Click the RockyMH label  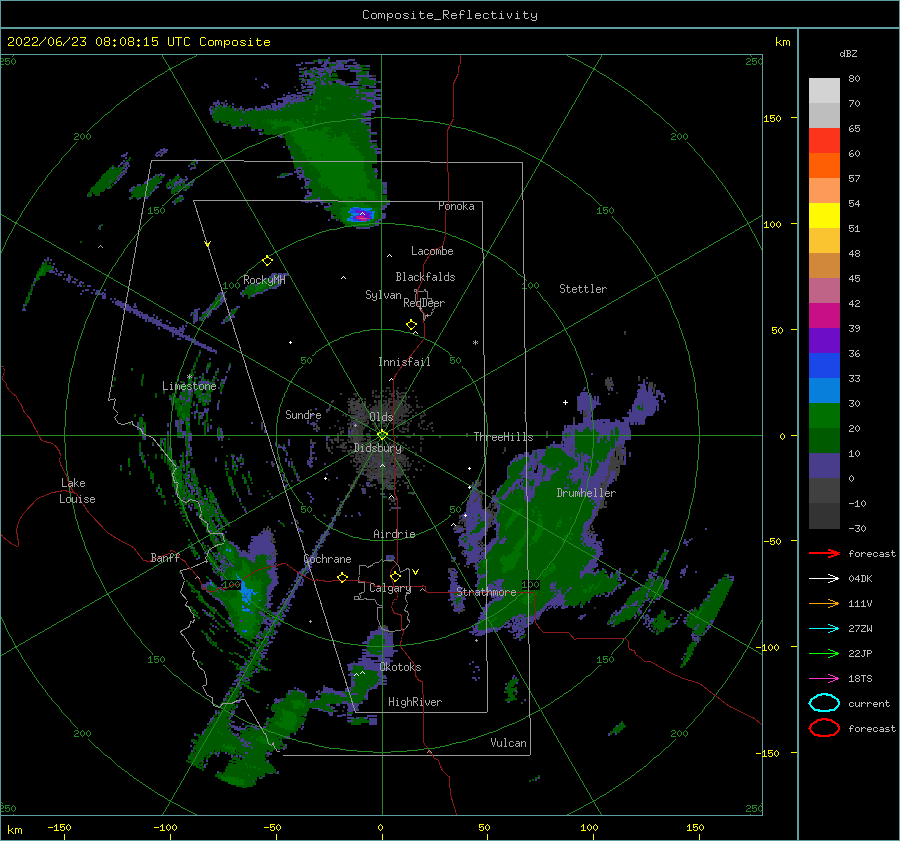[264, 280]
